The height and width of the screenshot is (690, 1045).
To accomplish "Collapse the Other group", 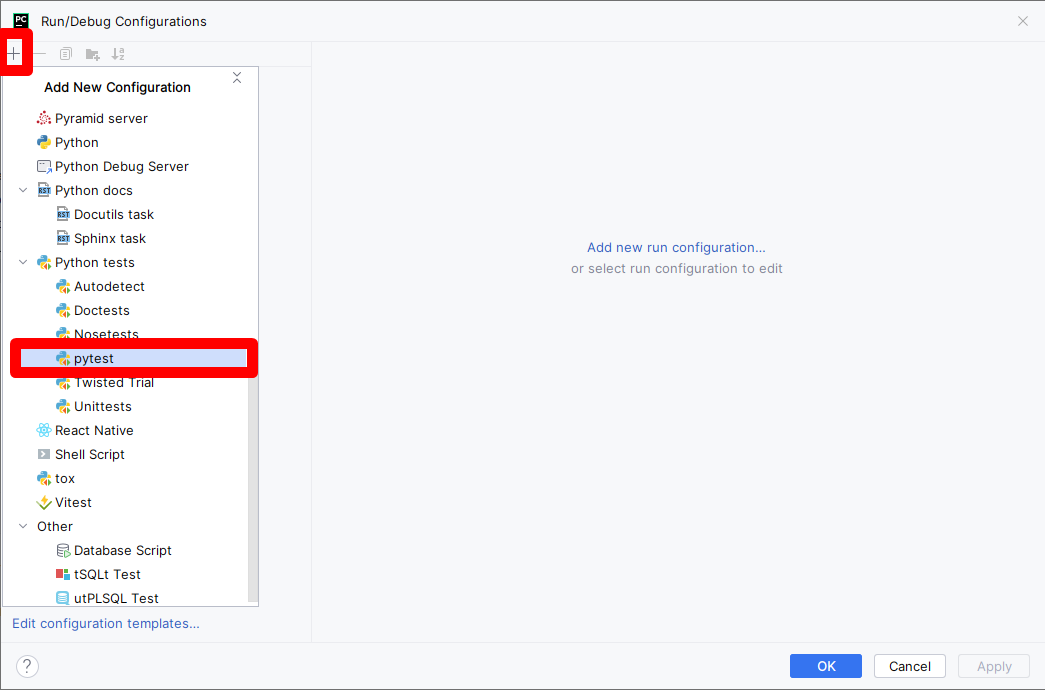I will coord(23,526).
